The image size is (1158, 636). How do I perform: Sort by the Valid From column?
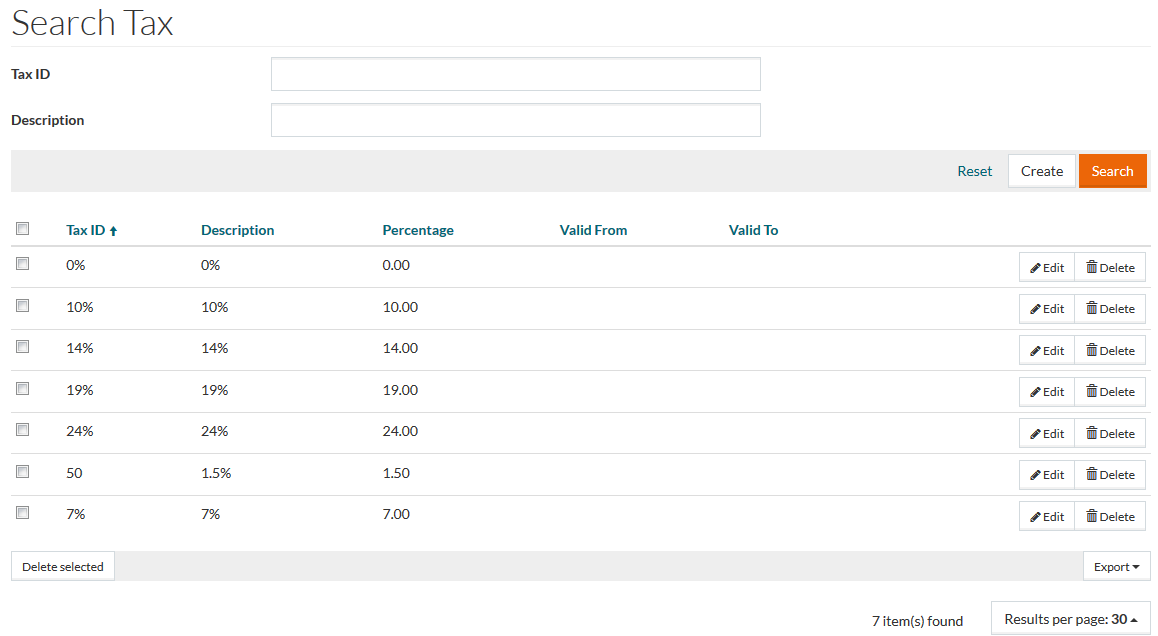(593, 230)
